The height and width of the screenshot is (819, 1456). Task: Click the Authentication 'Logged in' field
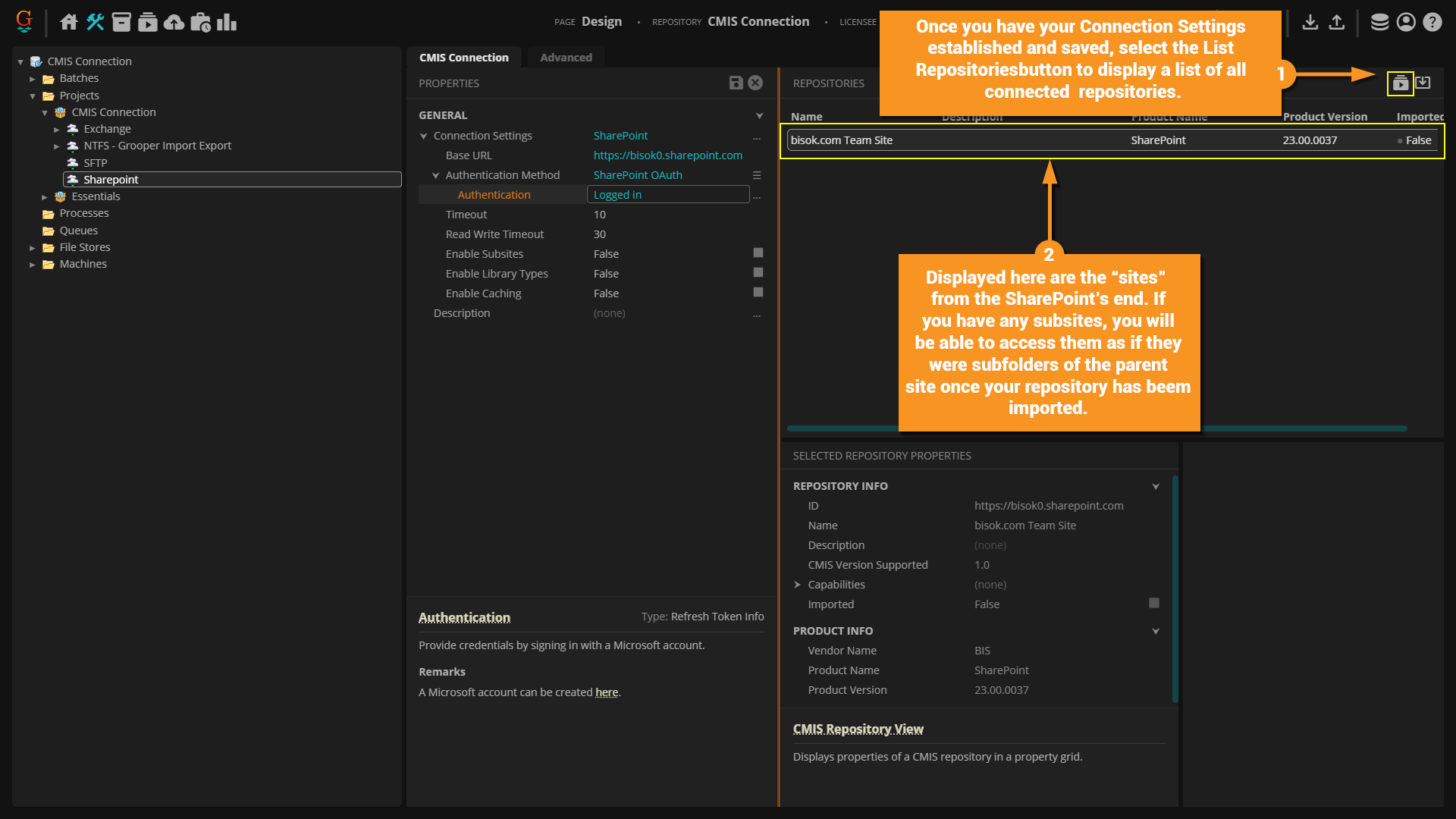tap(667, 195)
